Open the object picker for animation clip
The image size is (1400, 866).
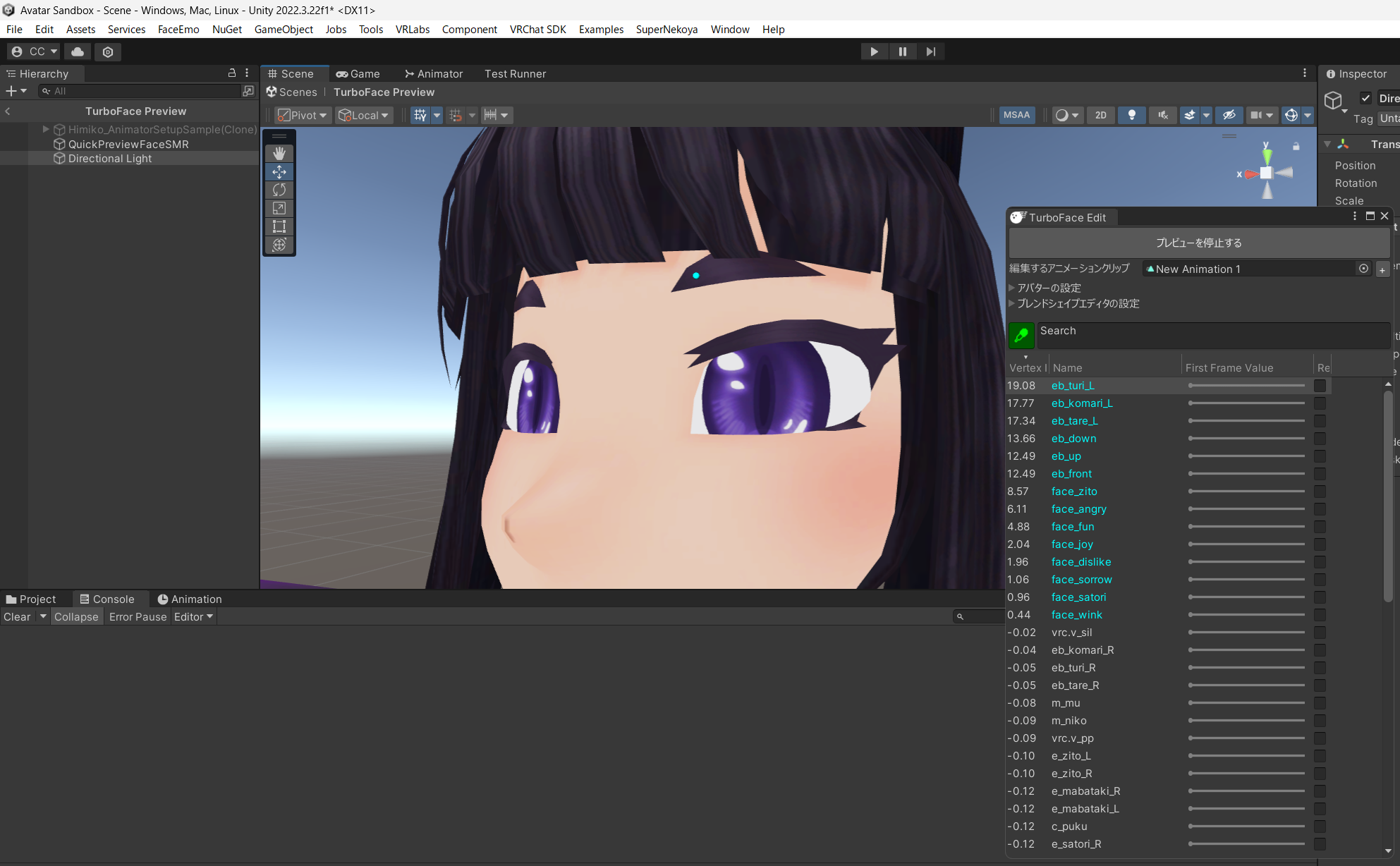(x=1363, y=269)
